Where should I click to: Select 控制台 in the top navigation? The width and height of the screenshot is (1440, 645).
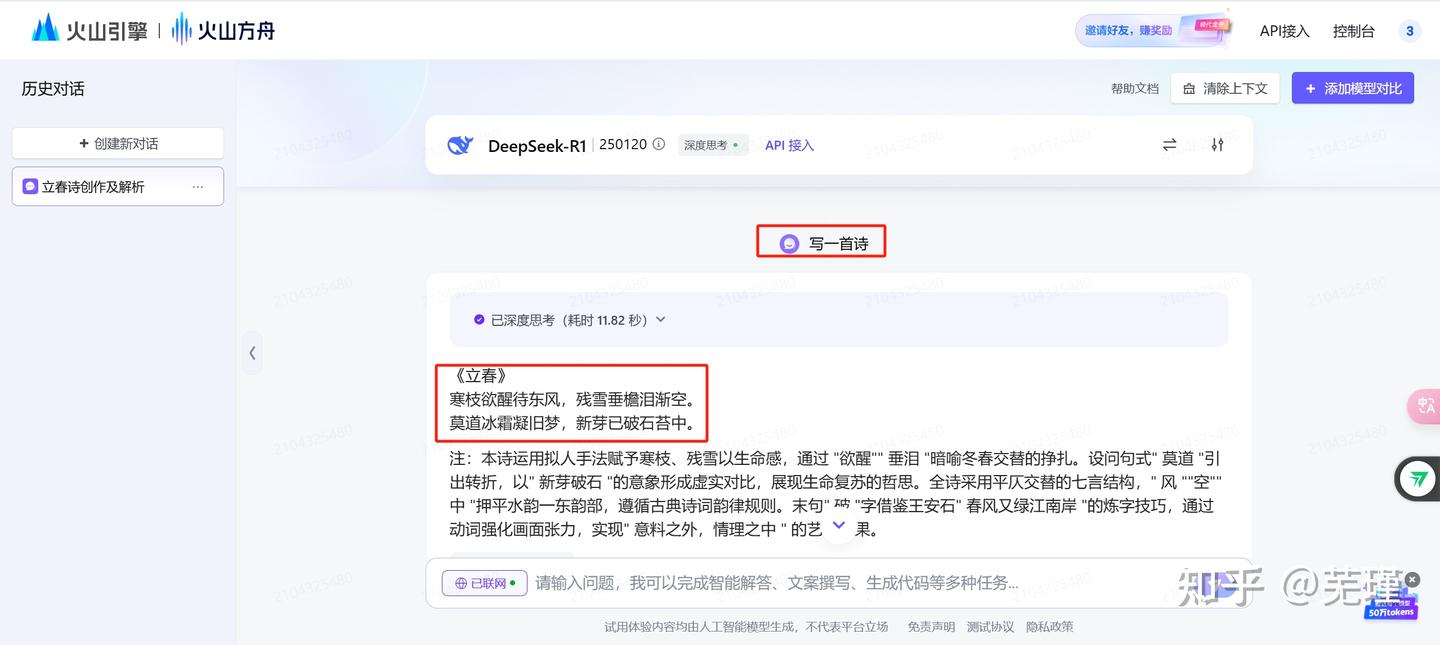[1353, 31]
